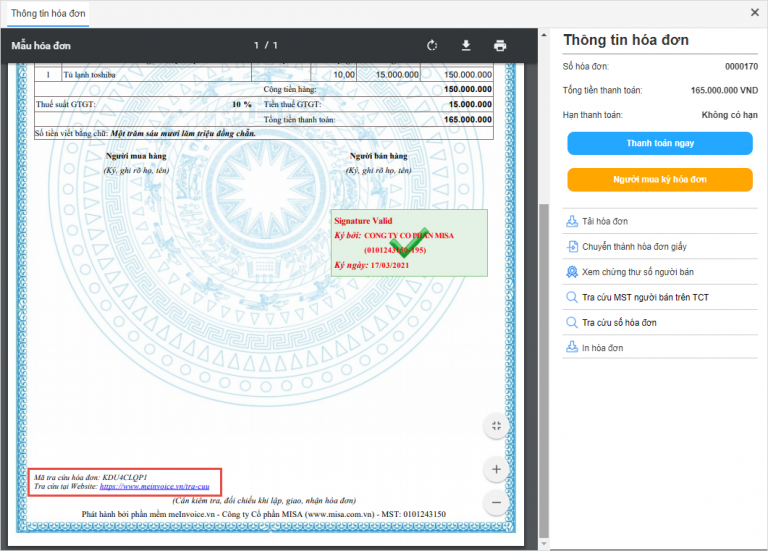Click Không có hạn payment term value
Viewport: 768px width, 551px height.
(729, 115)
